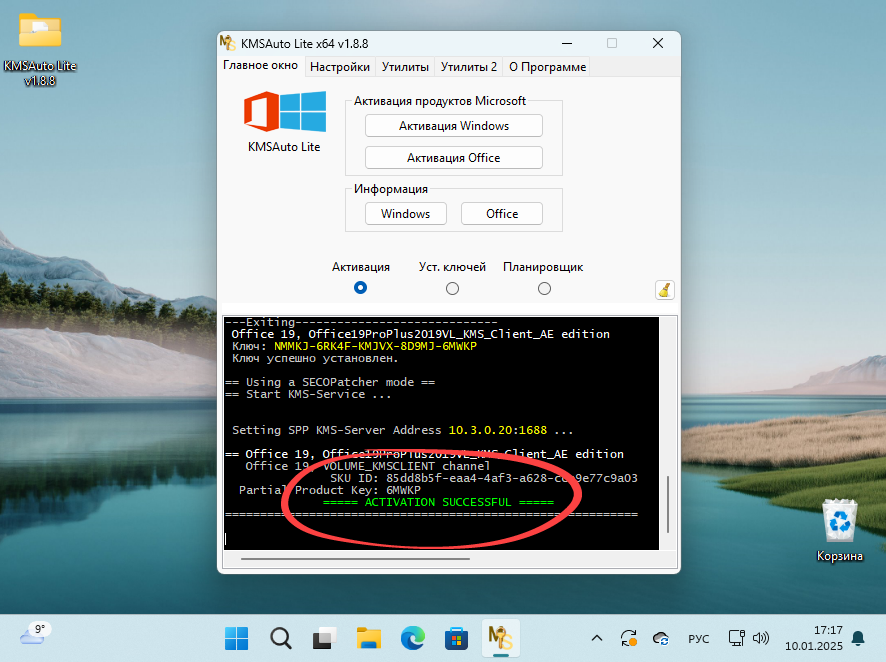
Task: Click the KMSAuto Lite logo in the main window
Action: [284, 115]
